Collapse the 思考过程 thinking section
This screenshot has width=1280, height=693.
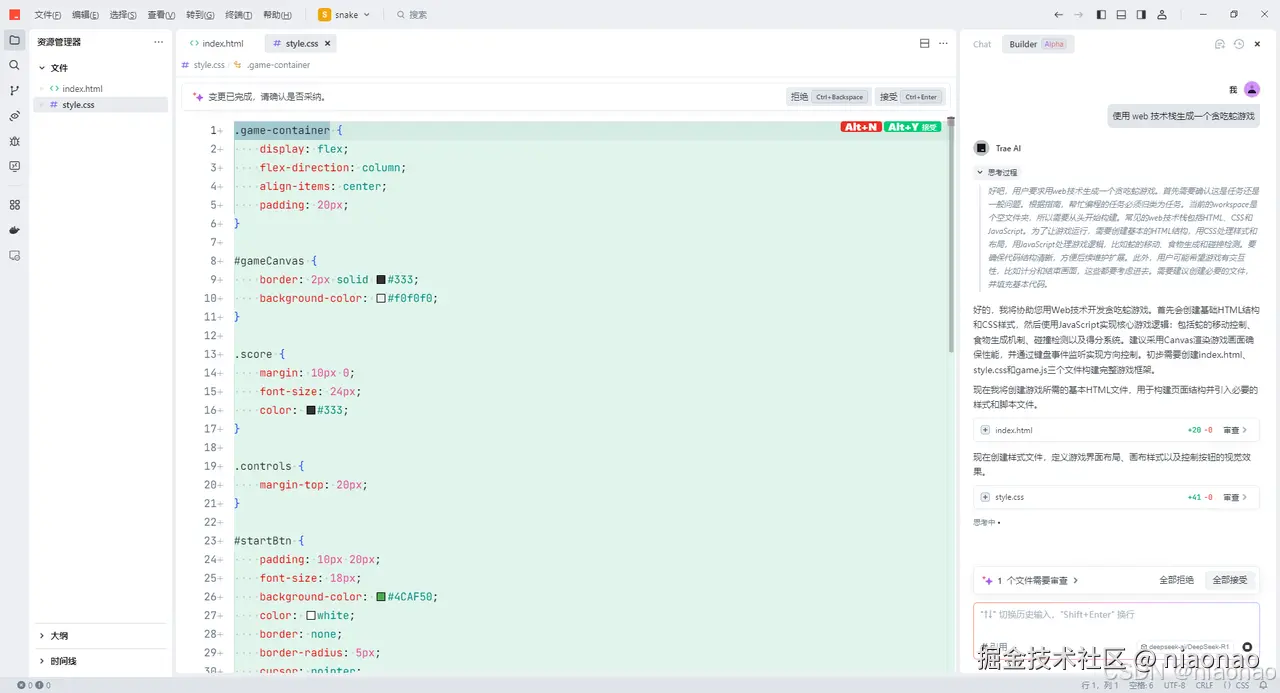point(998,172)
